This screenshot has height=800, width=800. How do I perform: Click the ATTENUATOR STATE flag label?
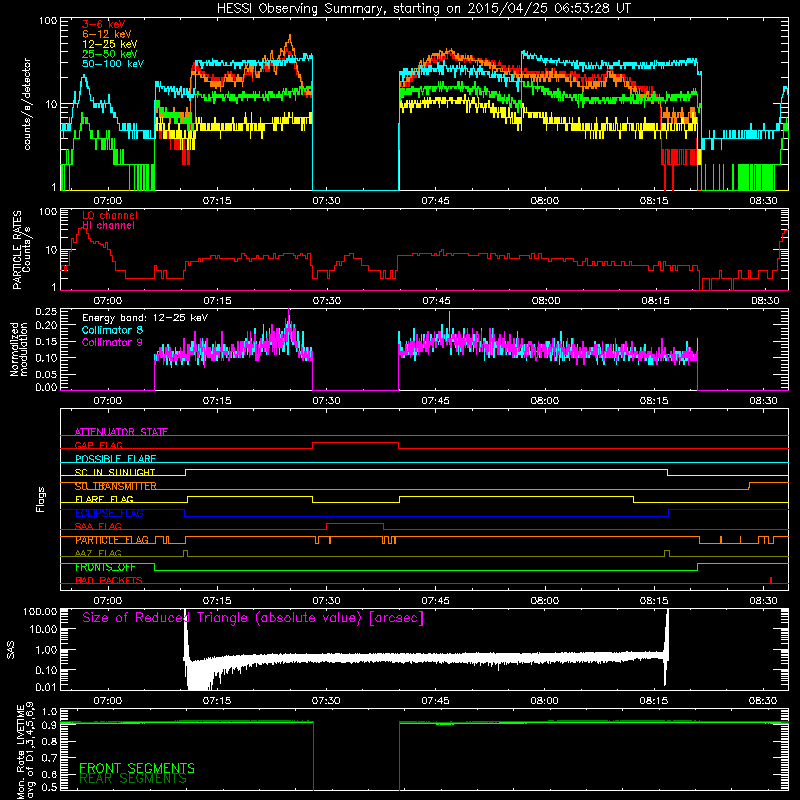pos(121,432)
